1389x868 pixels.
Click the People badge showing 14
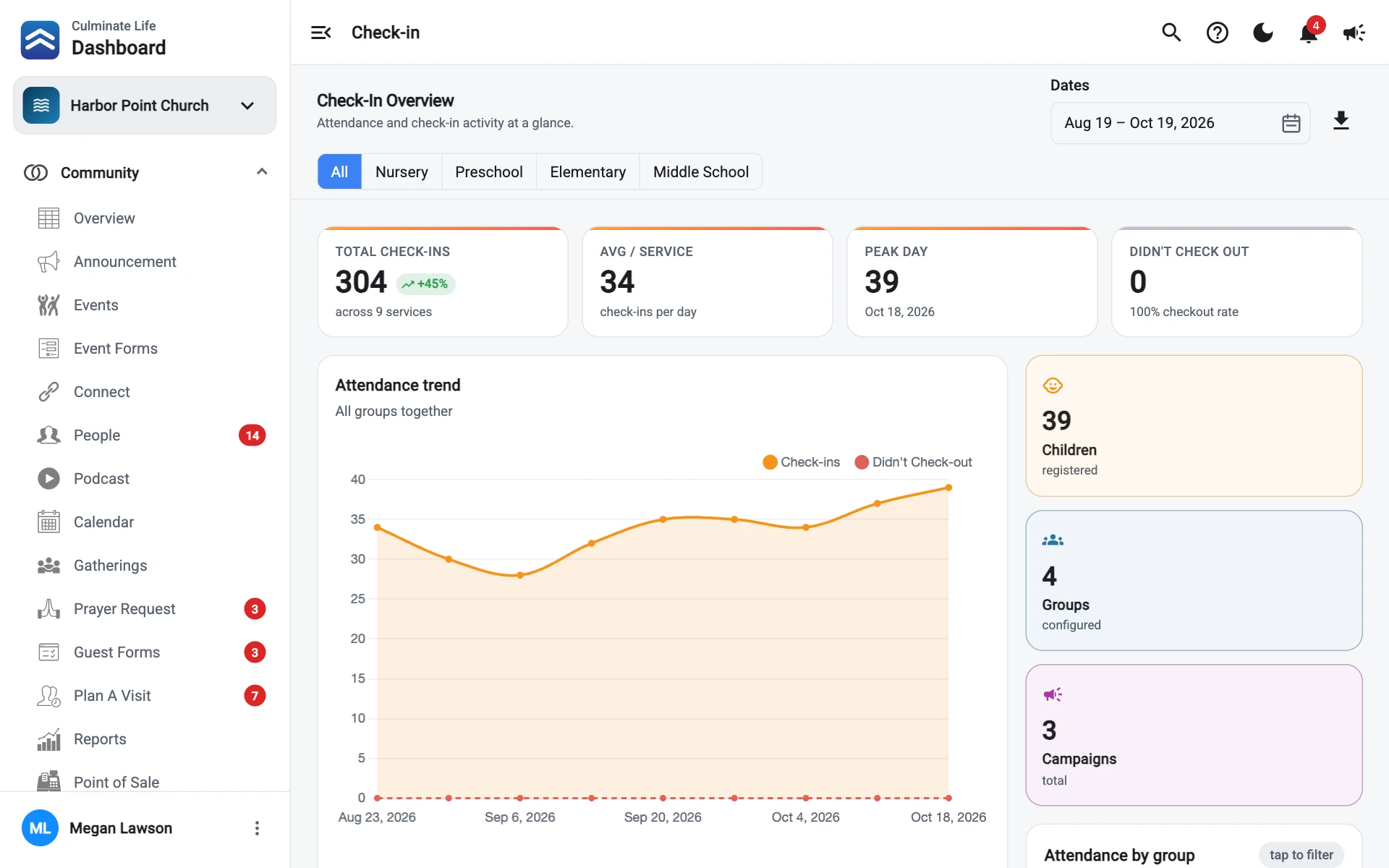click(x=252, y=435)
